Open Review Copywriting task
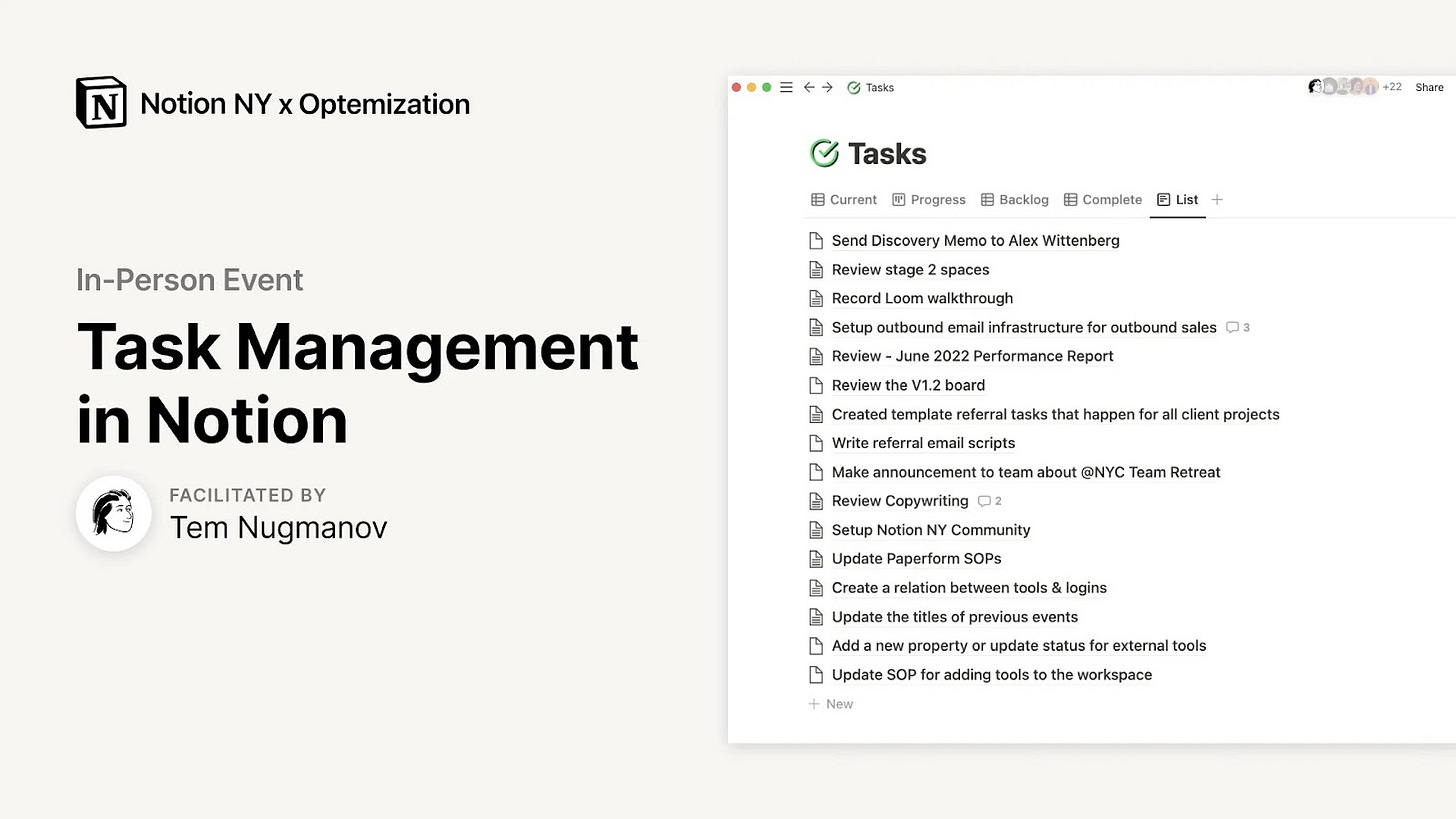The height and width of the screenshot is (819, 1456). pos(900,501)
